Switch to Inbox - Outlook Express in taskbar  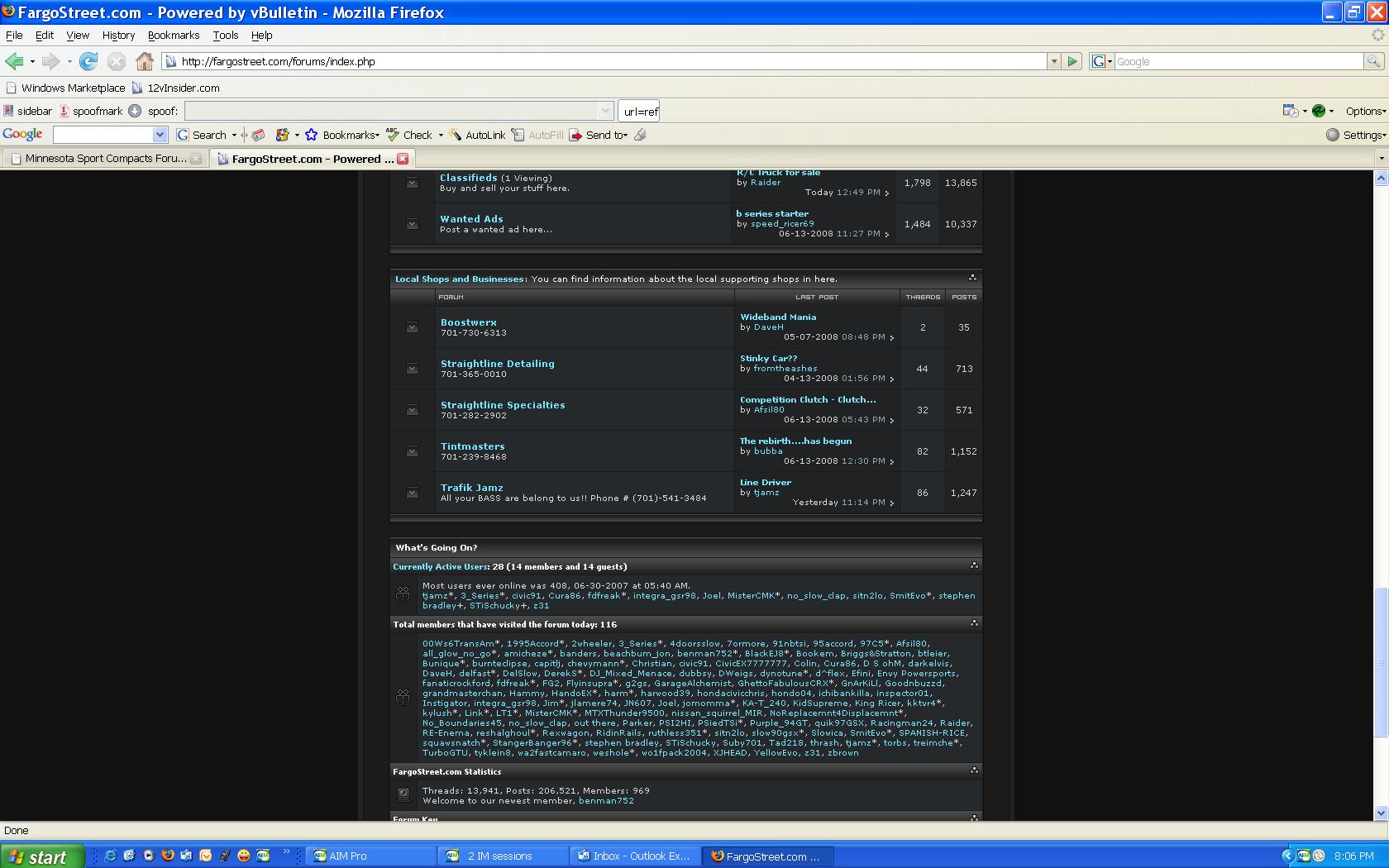(635, 856)
